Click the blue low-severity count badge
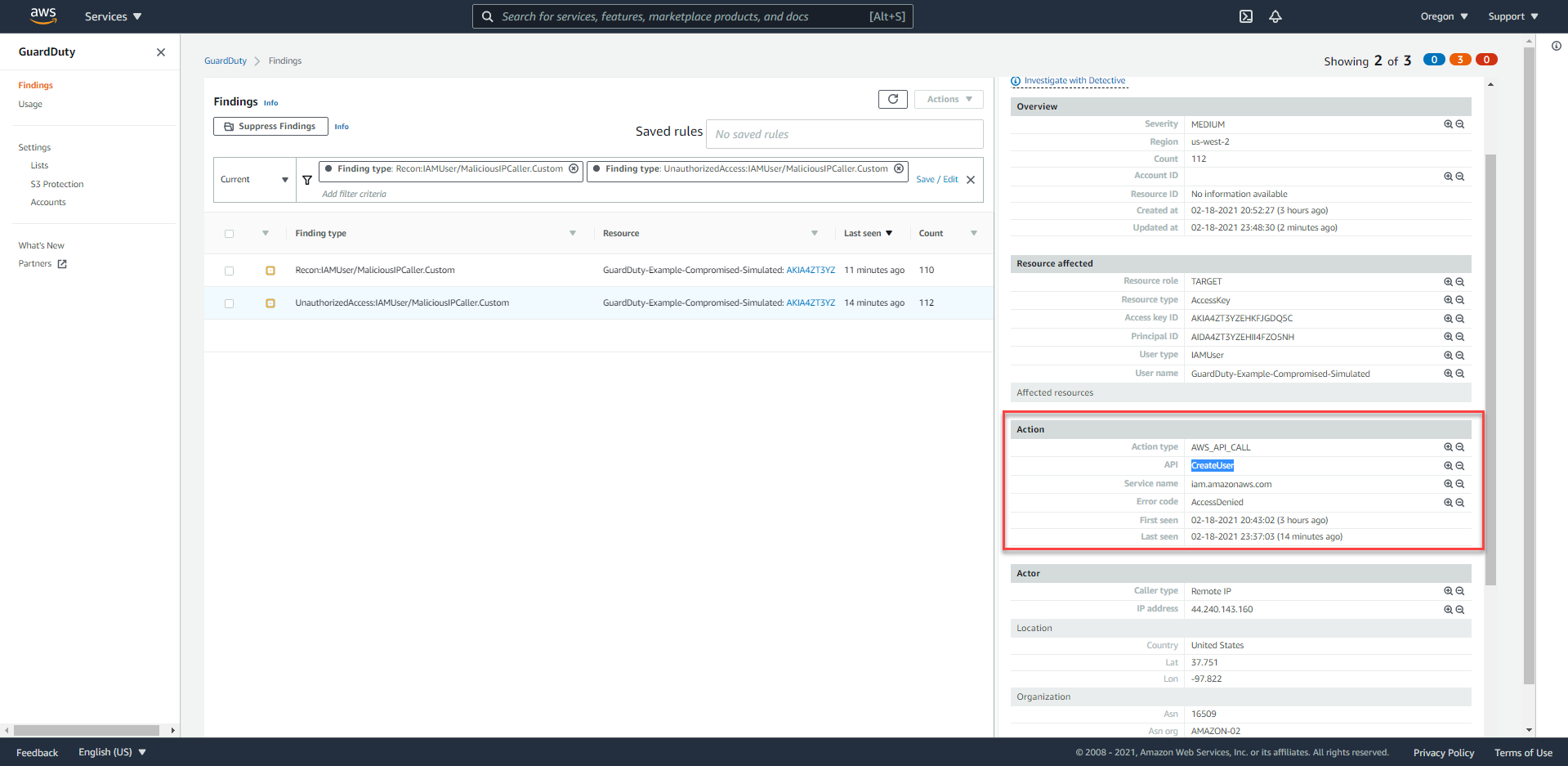 [1434, 60]
